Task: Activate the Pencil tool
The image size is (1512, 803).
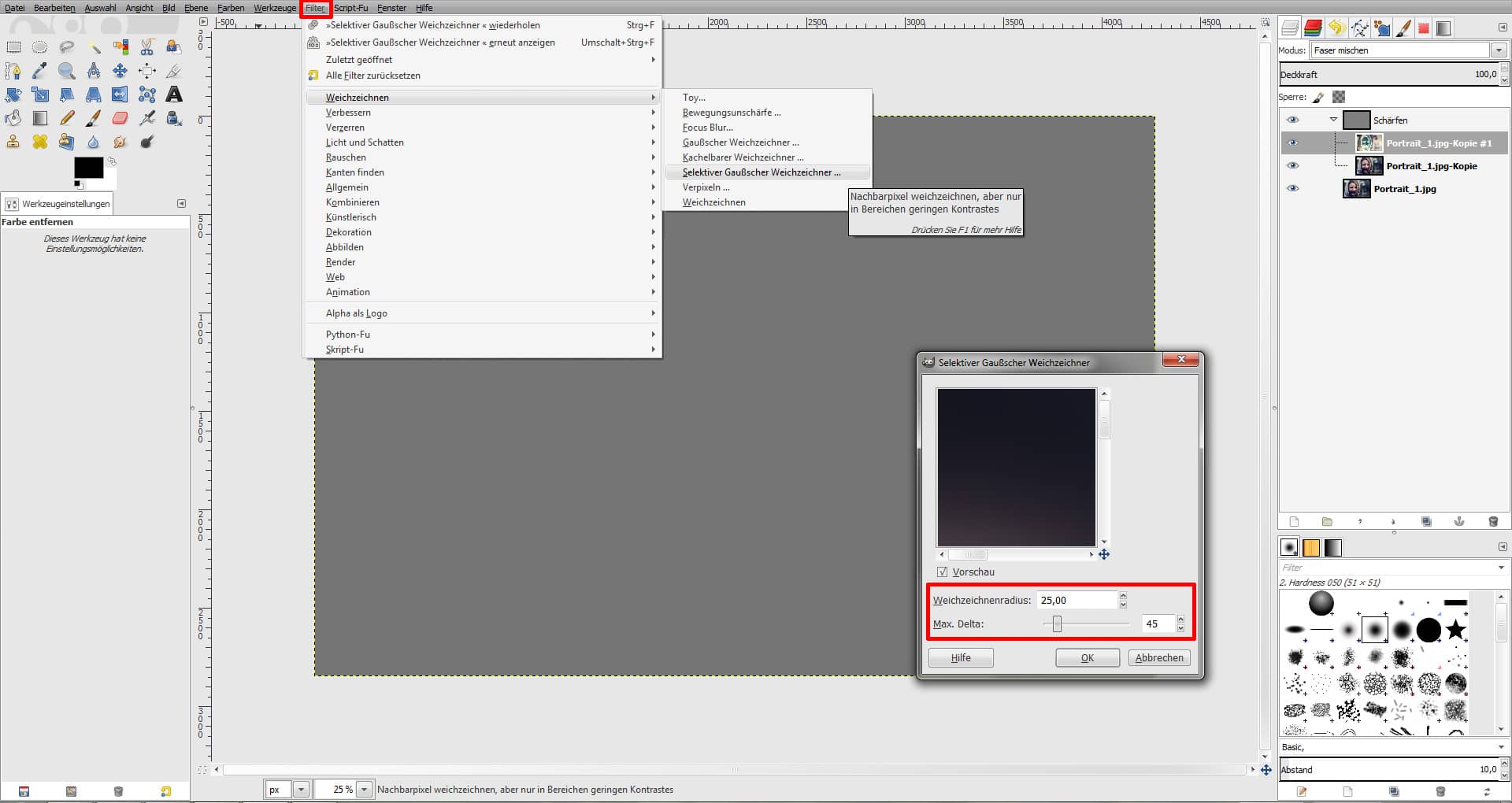Action: (x=67, y=118)
